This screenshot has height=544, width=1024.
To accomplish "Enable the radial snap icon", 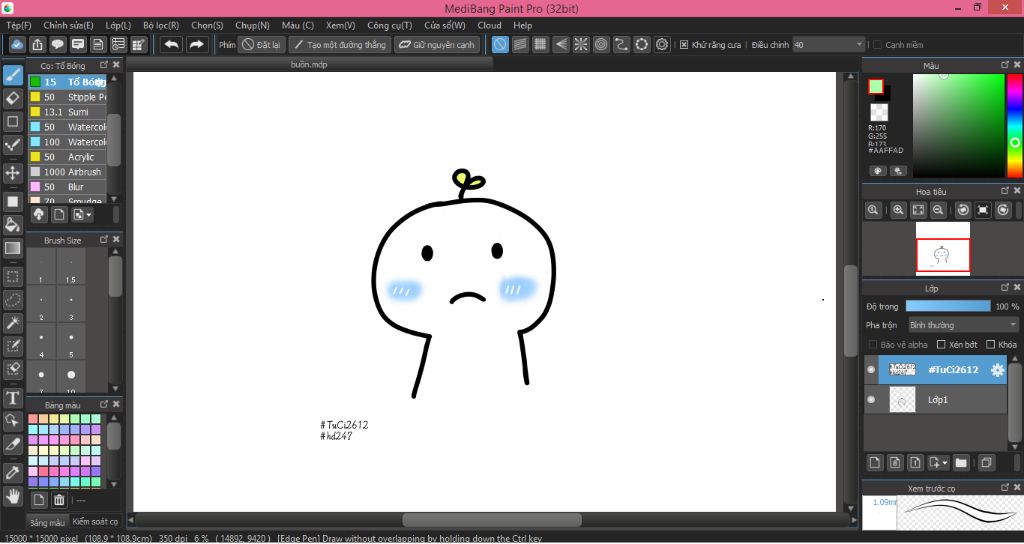I will pos(581,44).
